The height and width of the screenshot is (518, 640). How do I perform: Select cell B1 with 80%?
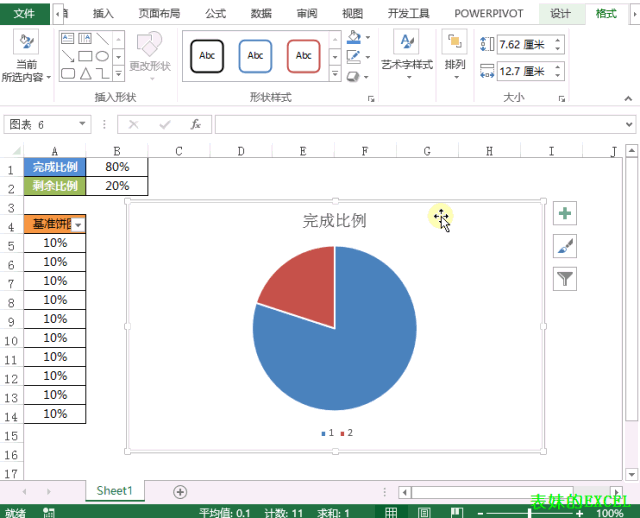click(x=117, y=167)
